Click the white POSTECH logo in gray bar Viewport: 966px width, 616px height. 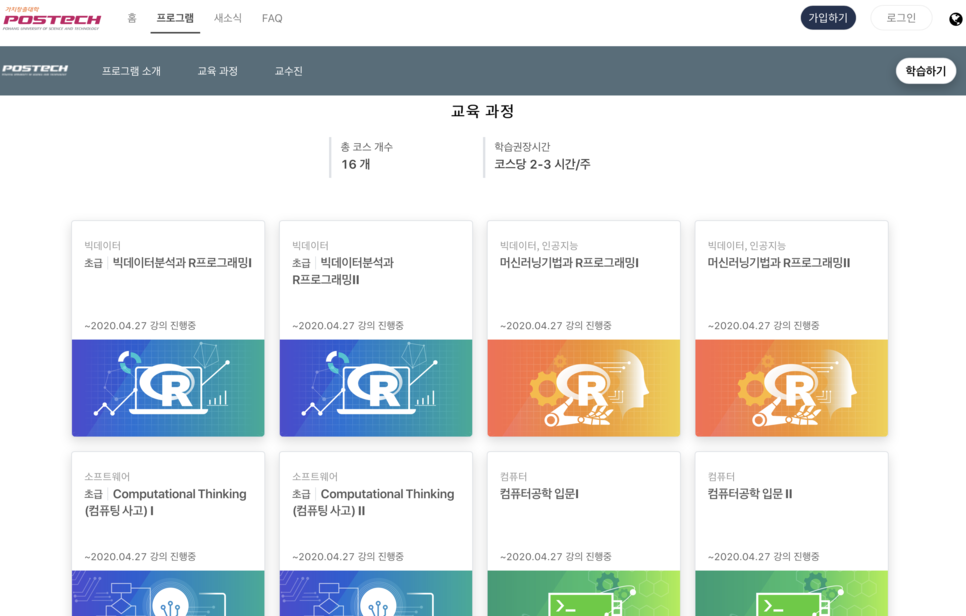pos(34,70)
